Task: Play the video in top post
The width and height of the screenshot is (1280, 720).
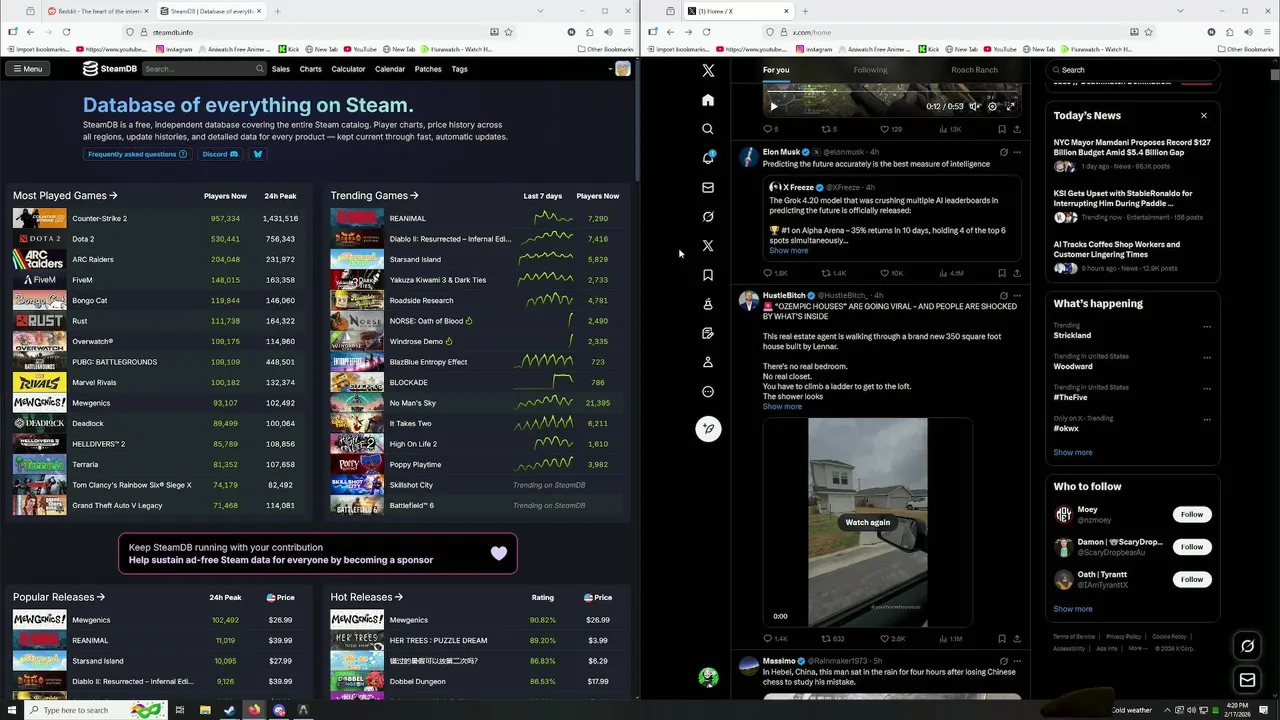Action: coord(773,106)
